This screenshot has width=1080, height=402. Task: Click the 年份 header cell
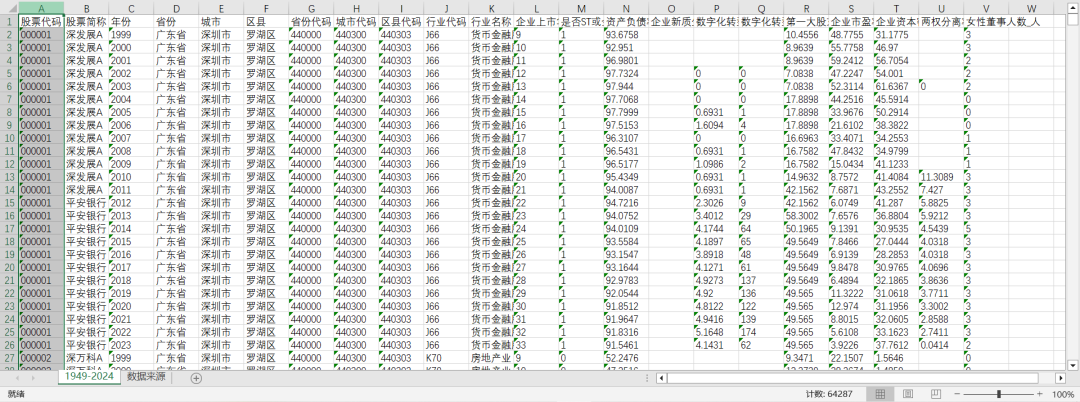131,22
